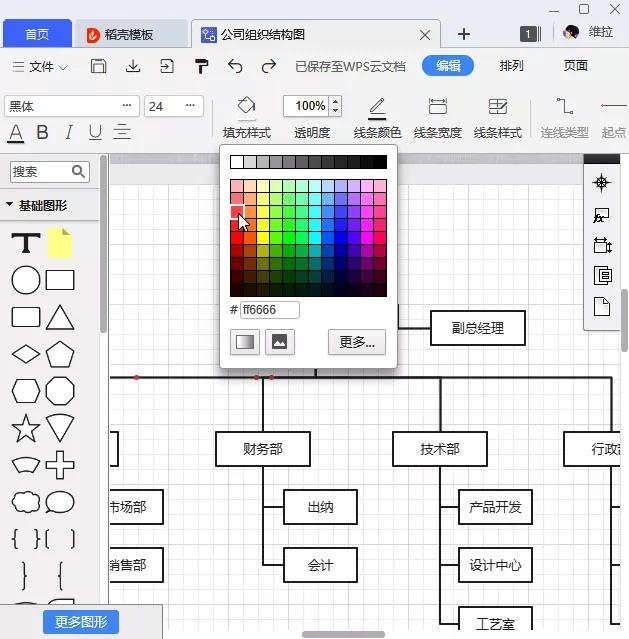Viewport: 629px width, 639px height.
Task: Click the hex color code input field
Action: point(270,310)
